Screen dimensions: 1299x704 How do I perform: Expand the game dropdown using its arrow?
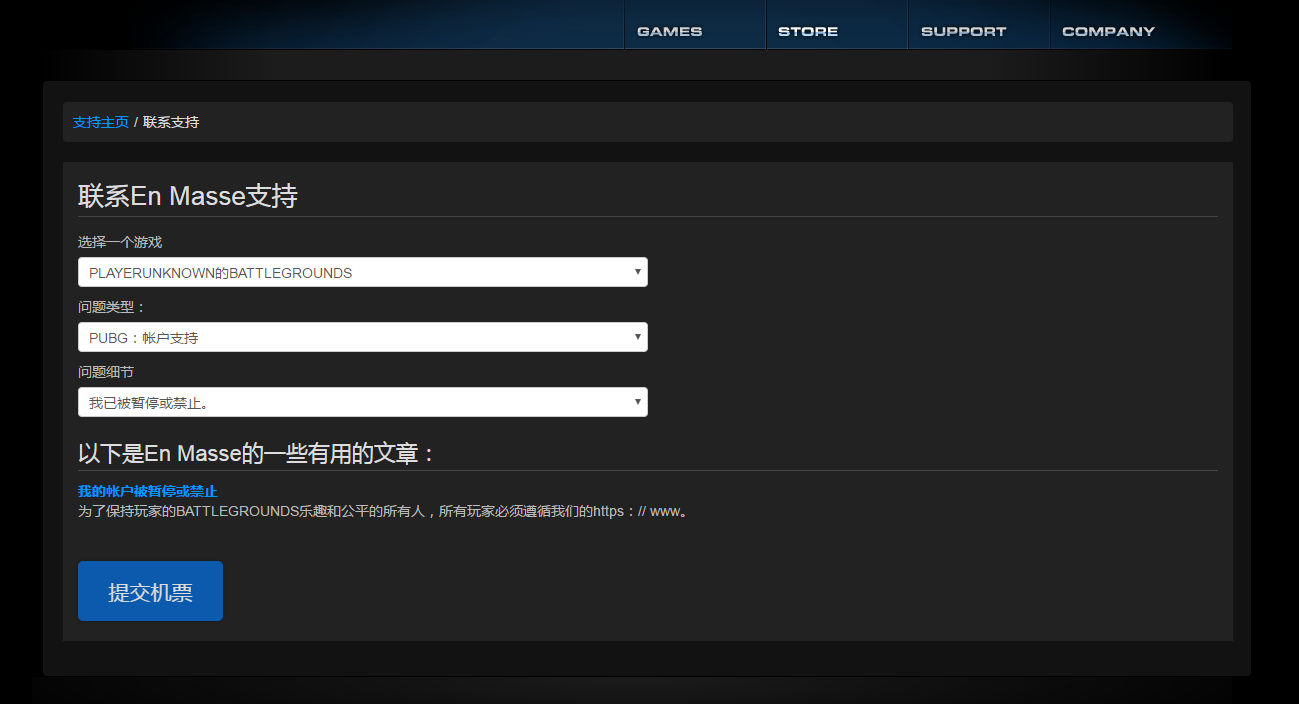point(637,271)
